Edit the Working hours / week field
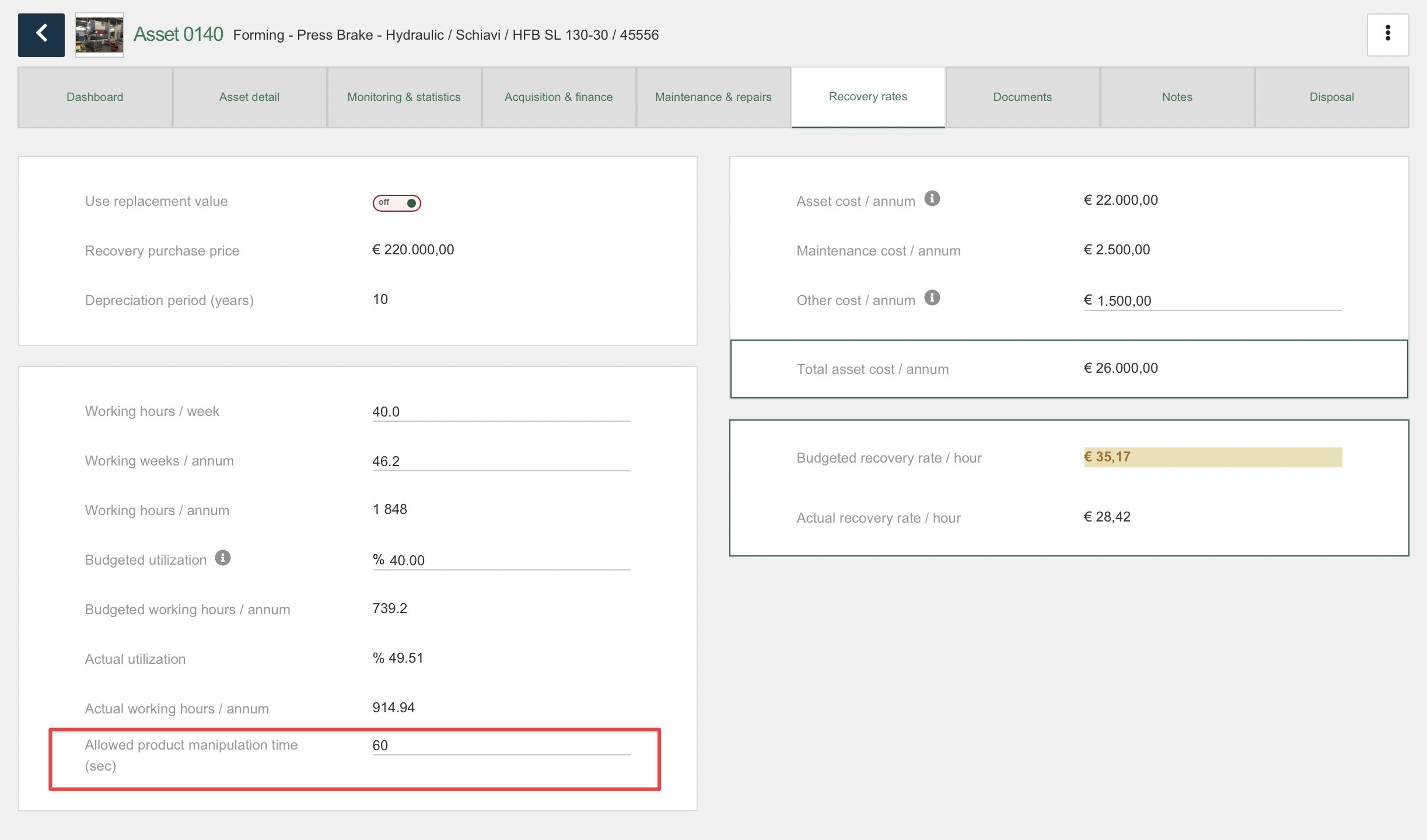This screenshot has height=840, width=1427. [501, 412]
